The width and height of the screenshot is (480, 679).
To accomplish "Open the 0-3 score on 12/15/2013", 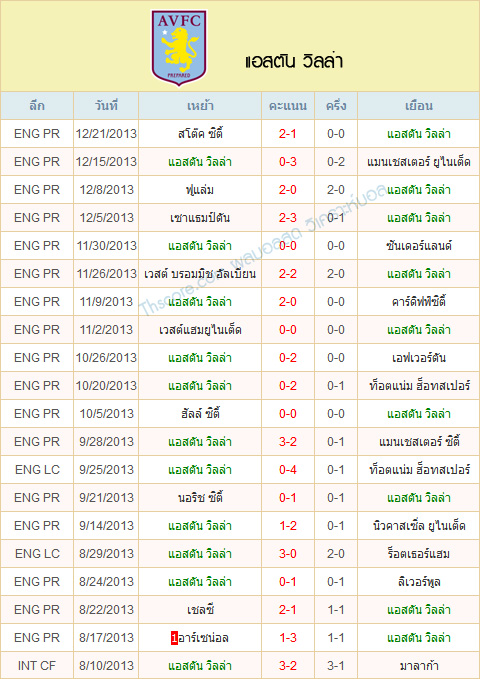I will coord(288,162).
